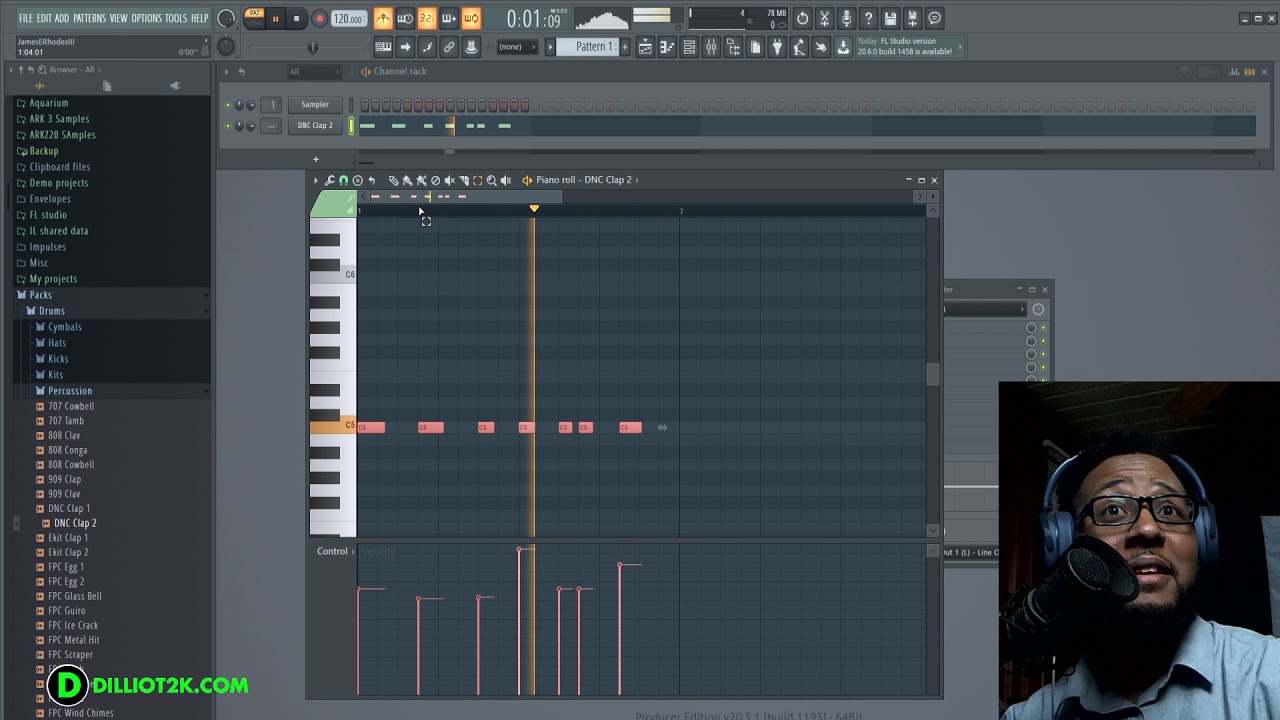This screenshot has width=1280, height=720.
Task: Select the Zoom magnifier tool in Piano roll
Action: click(491, 180)
